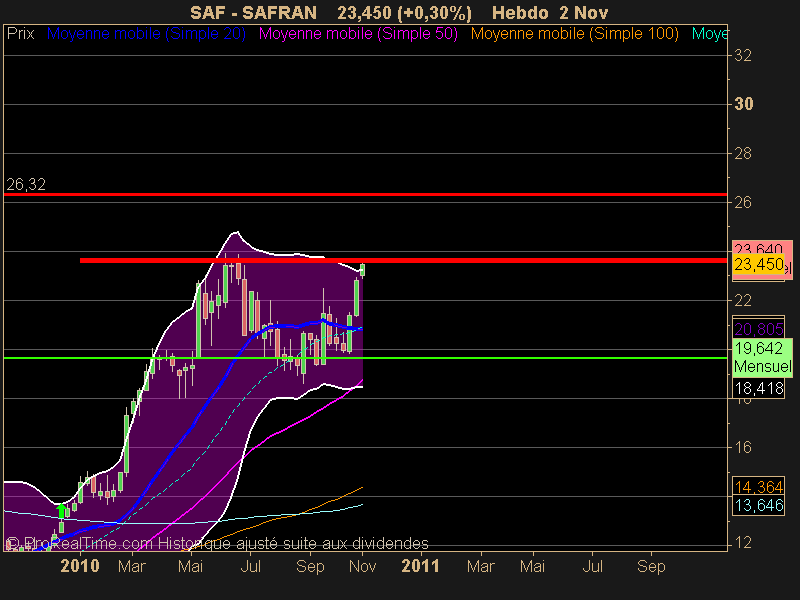Click the '30' price axis label
Image resolution: width=800 pixels, height=600 pixels.
tap(743, 104)
